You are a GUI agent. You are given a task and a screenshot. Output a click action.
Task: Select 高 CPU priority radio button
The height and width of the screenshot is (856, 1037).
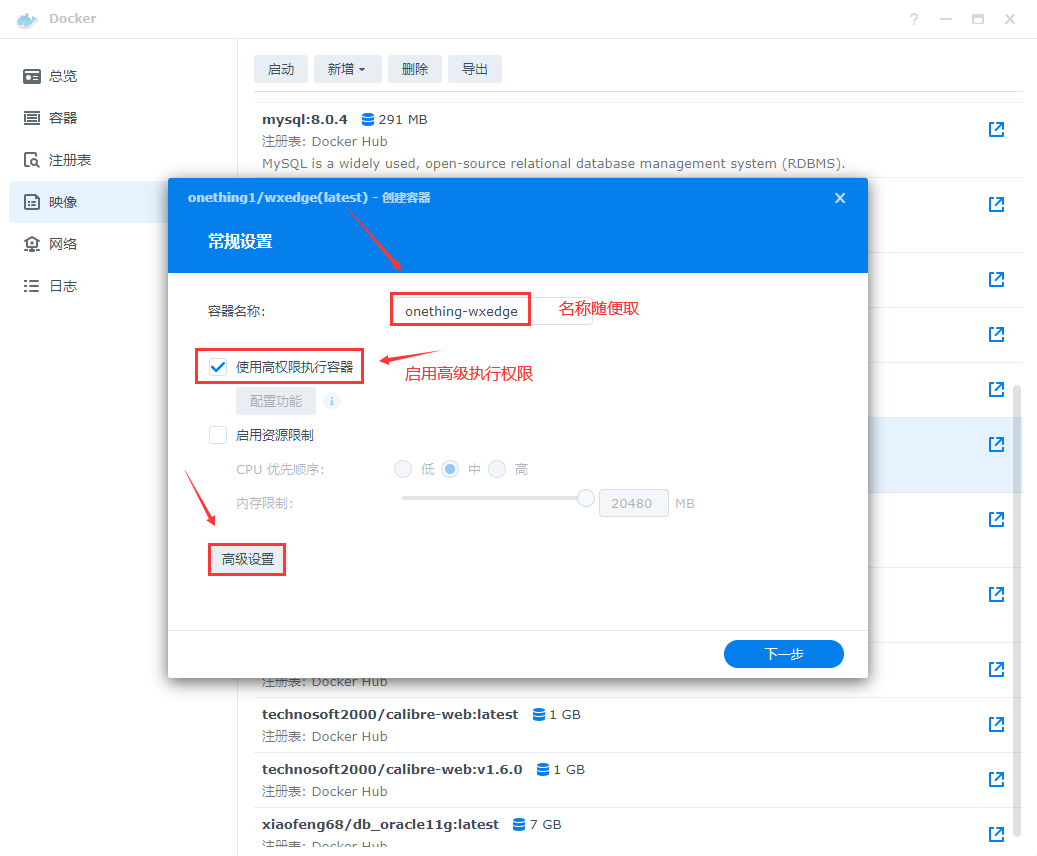(497, 469)
